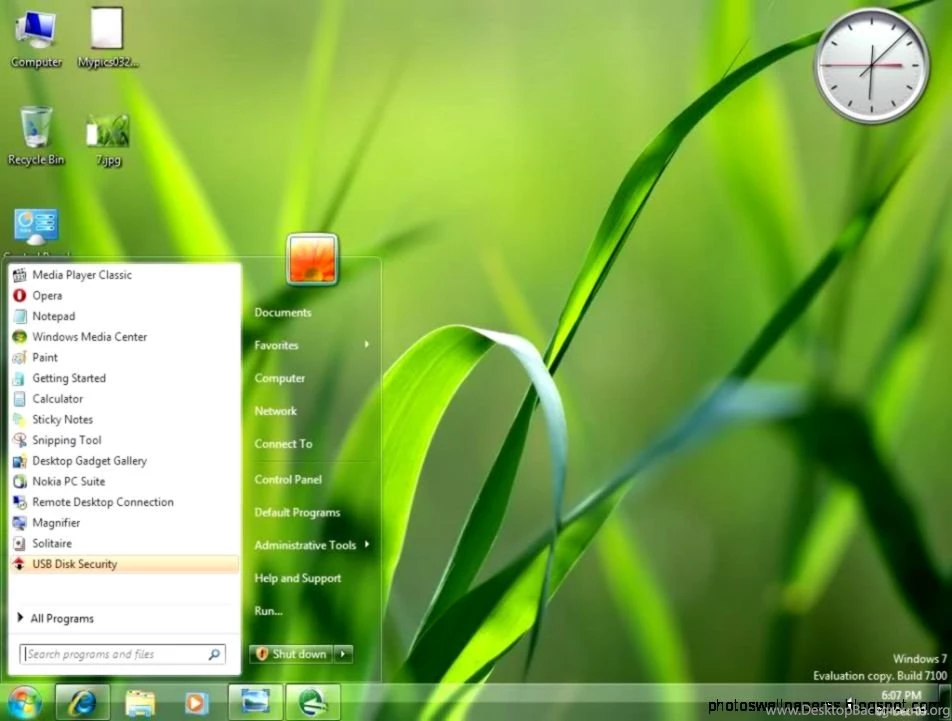This screenshot has width=952, height=721.
Task: Open Windows Explorer folder on taskbar
Action: (140, 703)
